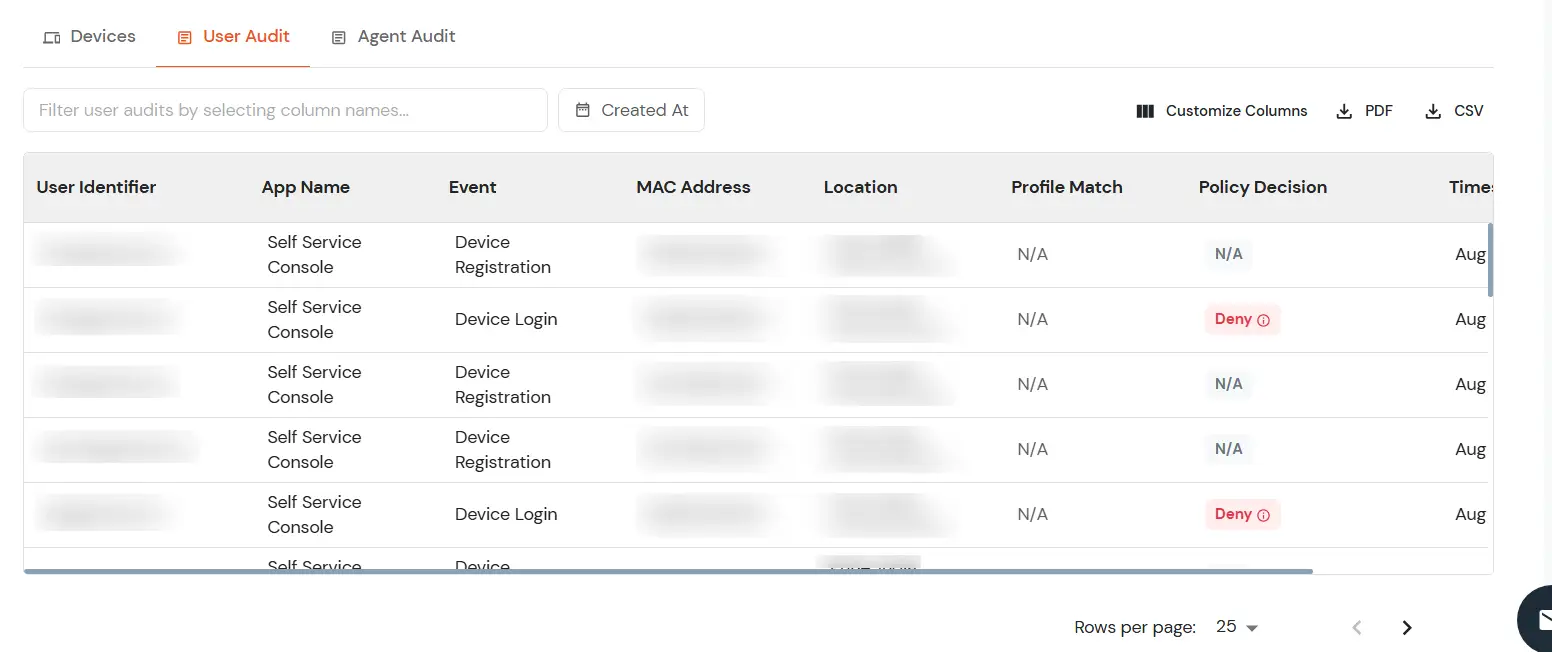Click the info icon on first Deny badge
Viewport: 1552px width, 652px height.
pyautogui.click(x=1263, y=320)
